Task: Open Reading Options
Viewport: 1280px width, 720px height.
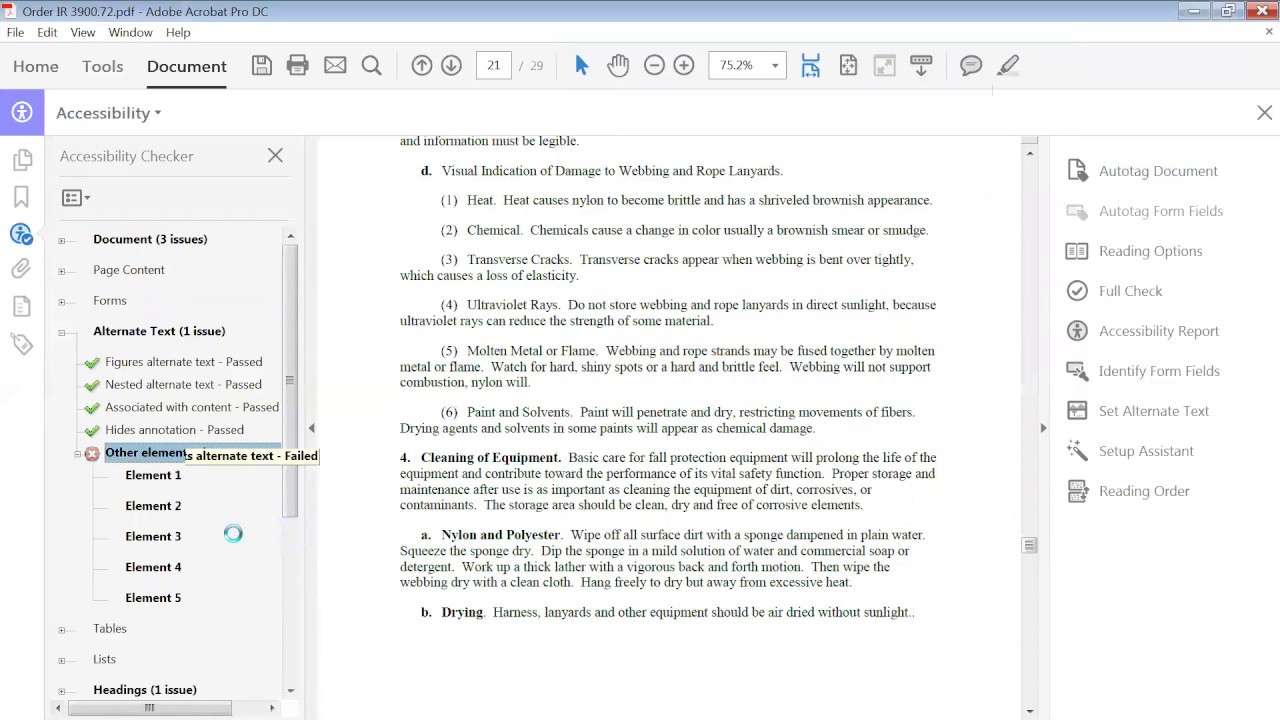Action: click(1134, 251)
